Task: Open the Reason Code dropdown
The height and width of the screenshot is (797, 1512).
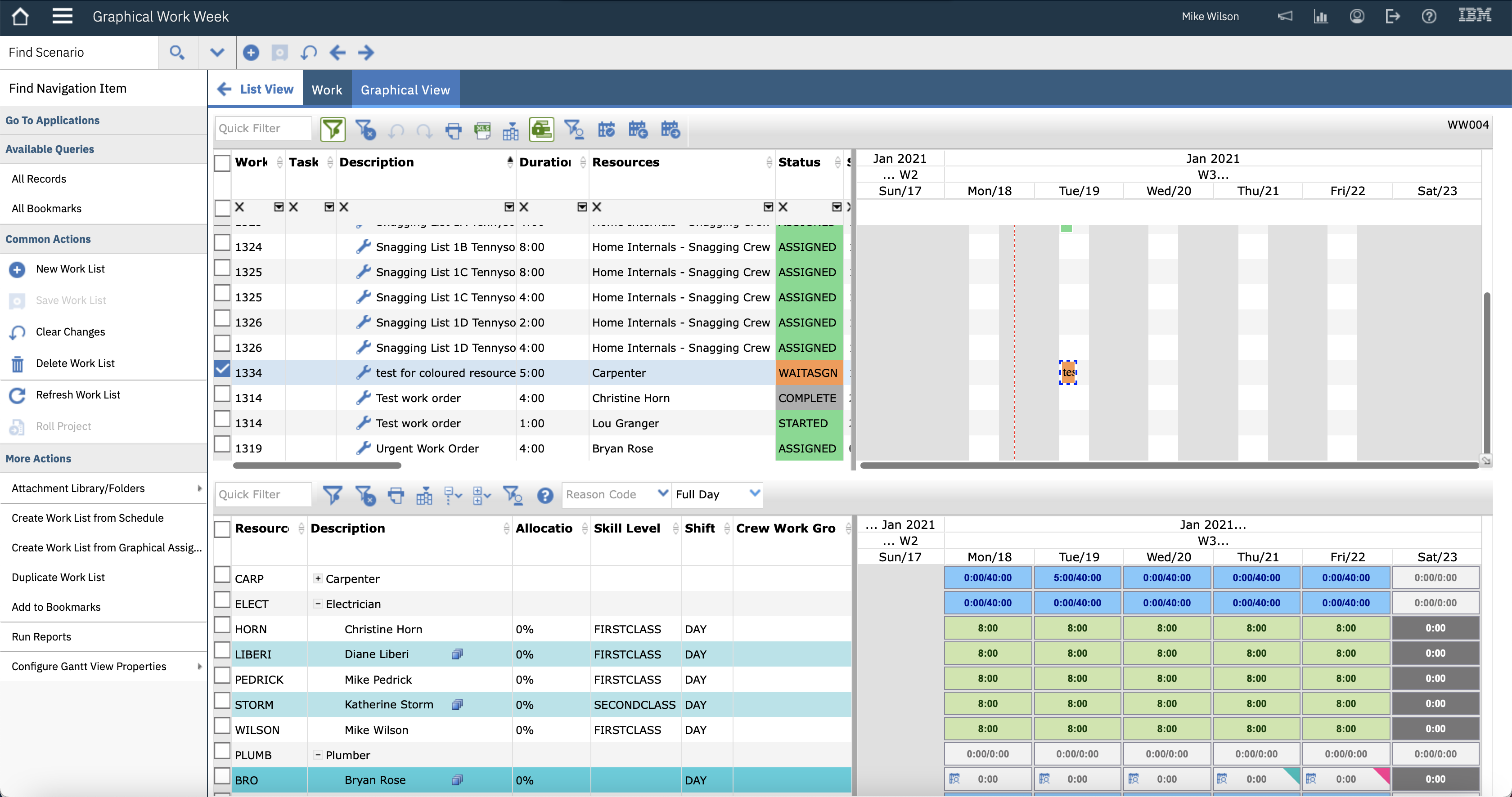Action: pos(663,493)
